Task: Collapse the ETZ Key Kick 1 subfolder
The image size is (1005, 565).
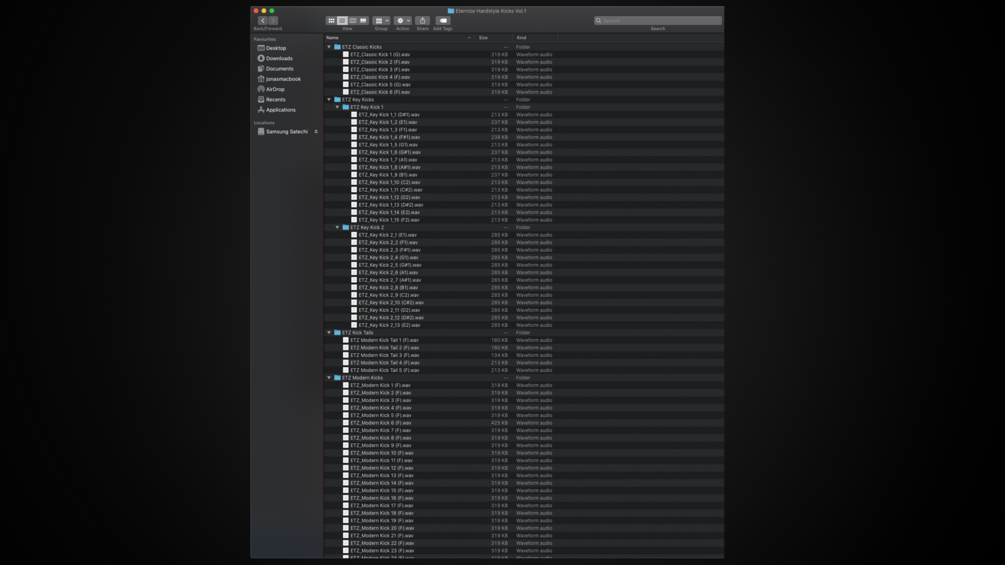Action: tap(338, 107)
